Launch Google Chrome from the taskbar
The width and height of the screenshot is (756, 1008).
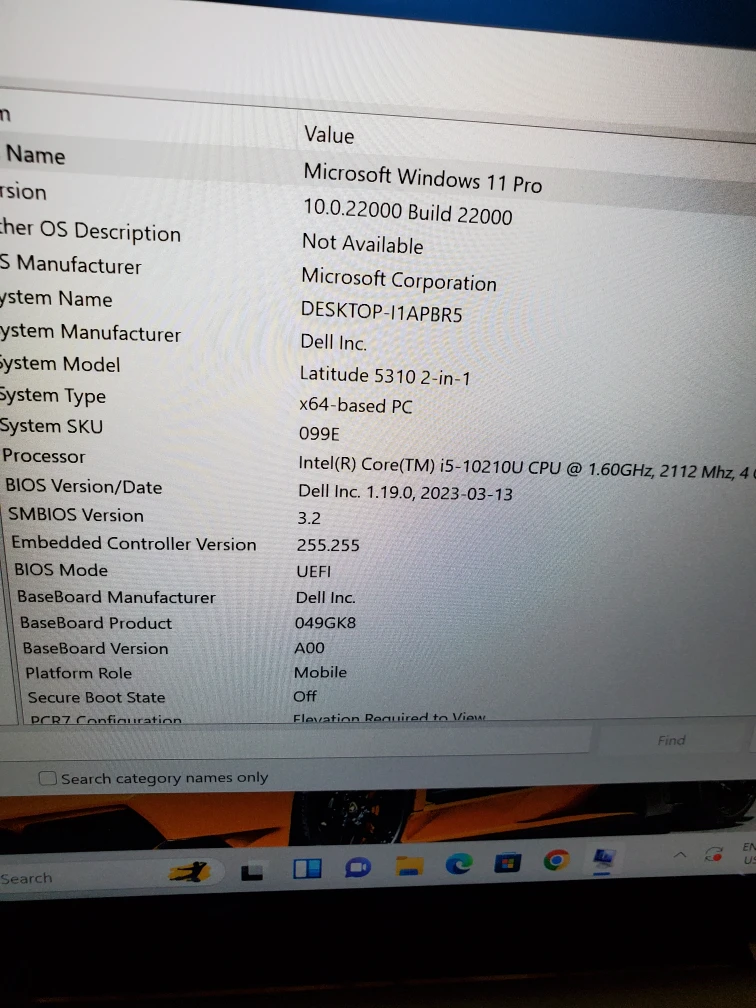point(556,860)
